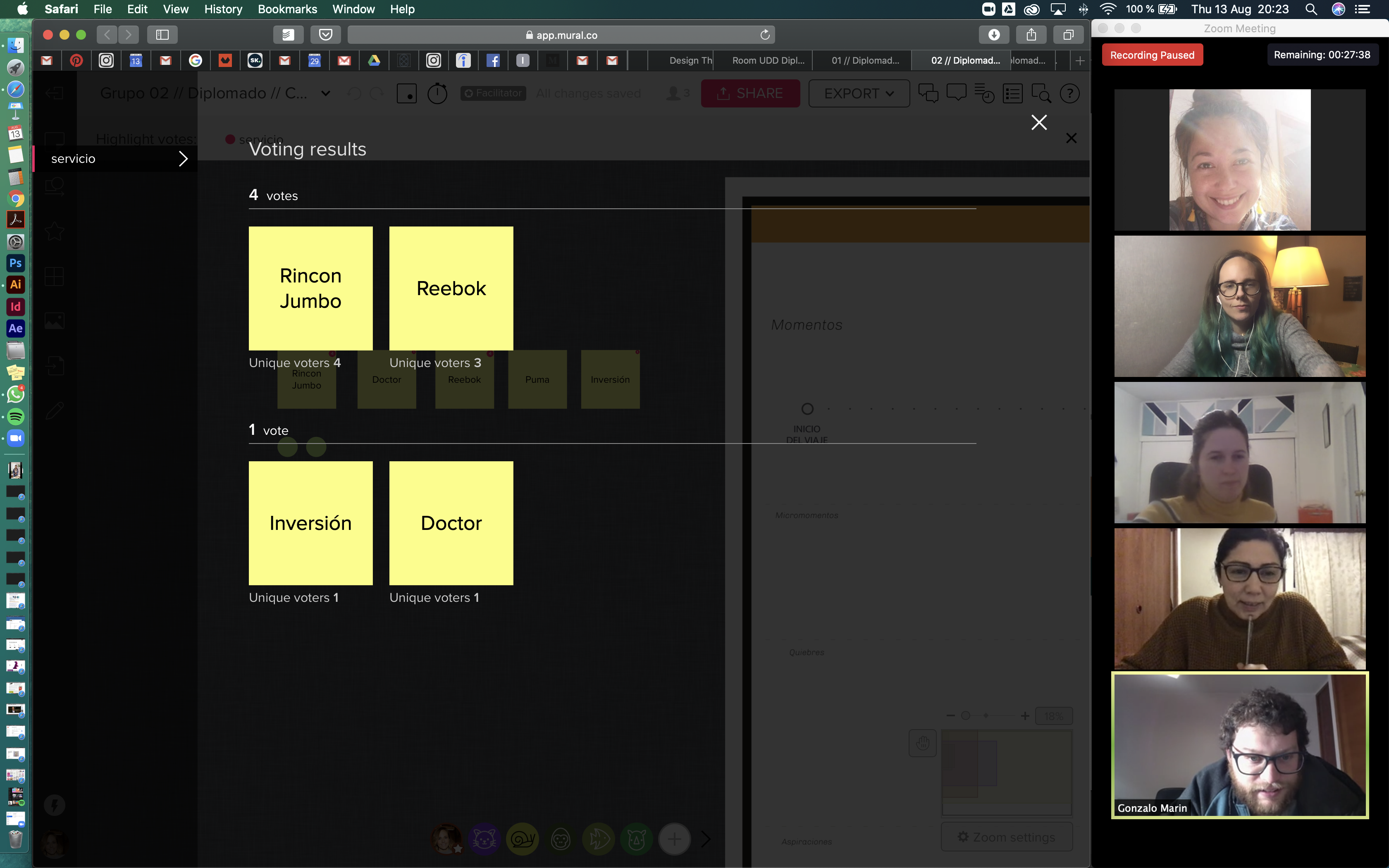Click the Pocket save icon in Safari
The image size is (1389, 868).
coord(325,35)
